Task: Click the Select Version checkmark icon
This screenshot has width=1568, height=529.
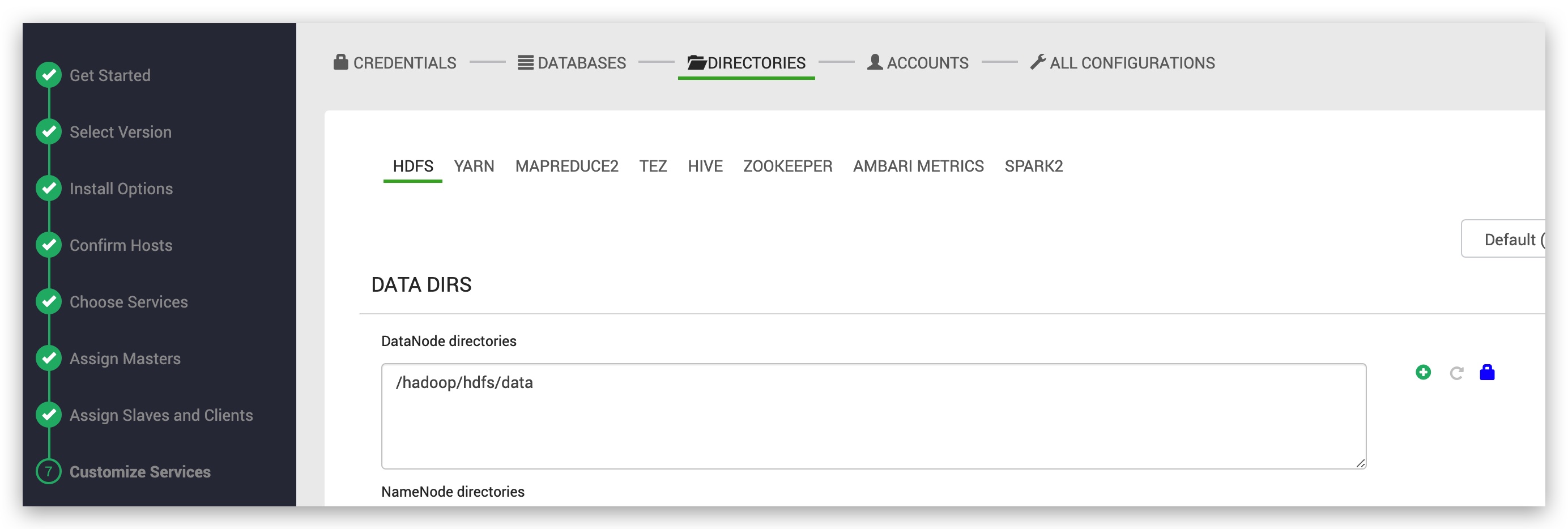Action: [49, 131]
